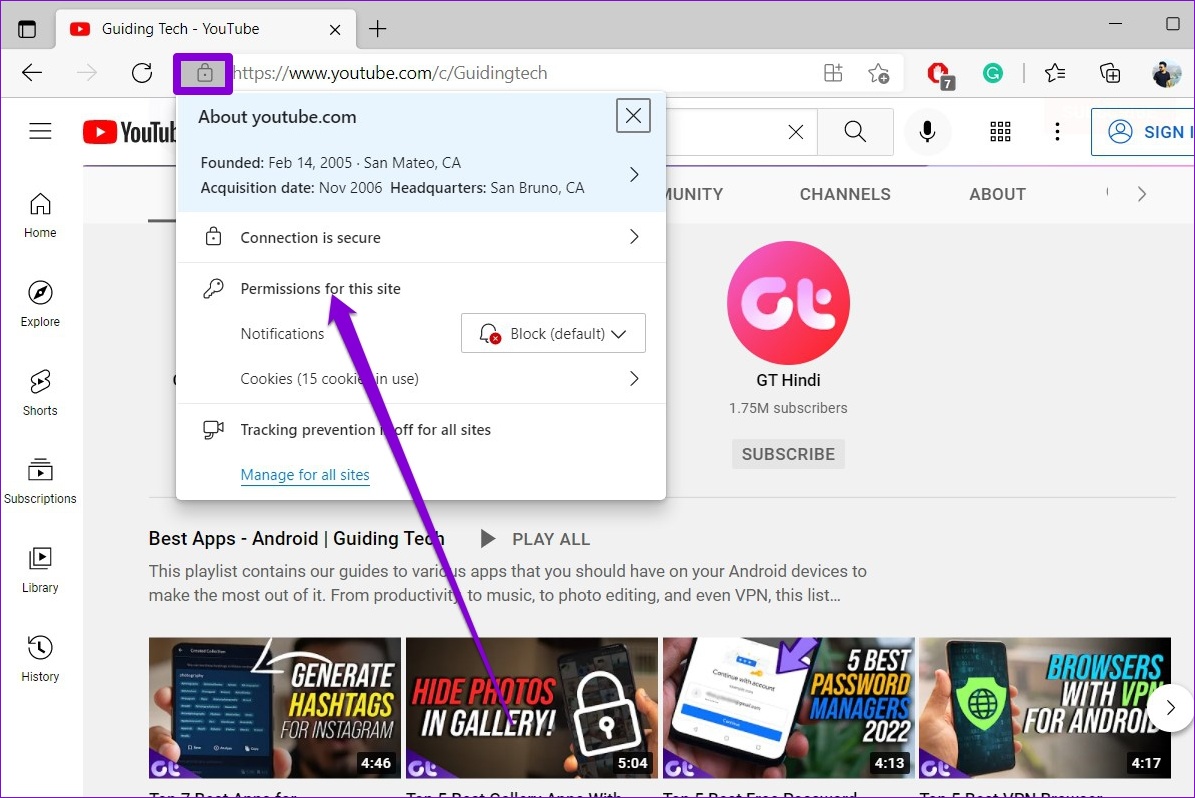The height and width of the screenshot is (798, 1195).
Task: Open the 5 Best Password Managers video
Action: 789,708
